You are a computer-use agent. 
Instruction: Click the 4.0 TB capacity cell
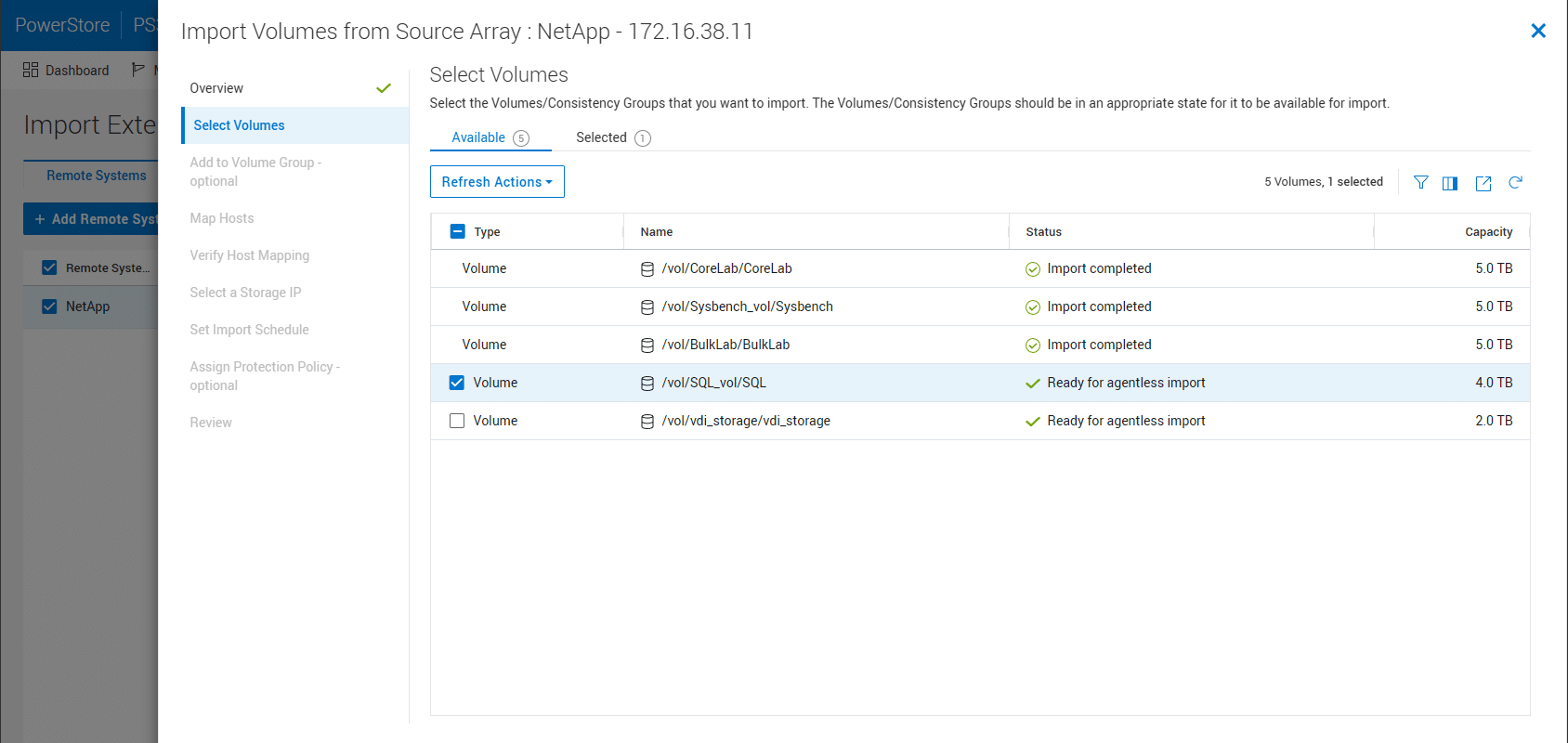click(1494, 383)
